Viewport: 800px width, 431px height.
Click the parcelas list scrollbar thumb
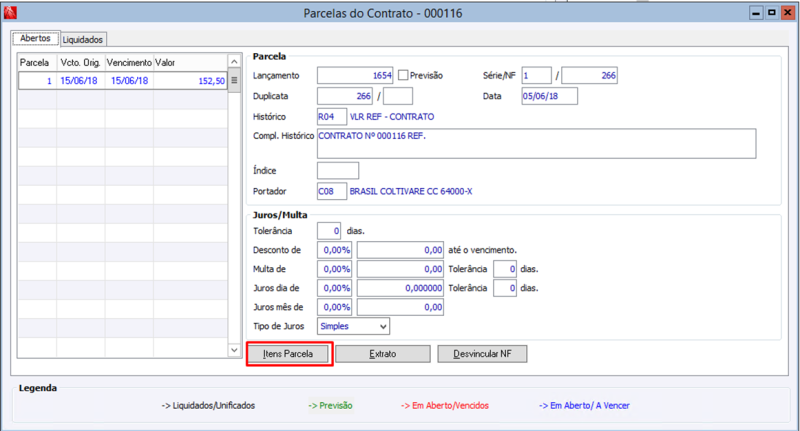point(234,81)
